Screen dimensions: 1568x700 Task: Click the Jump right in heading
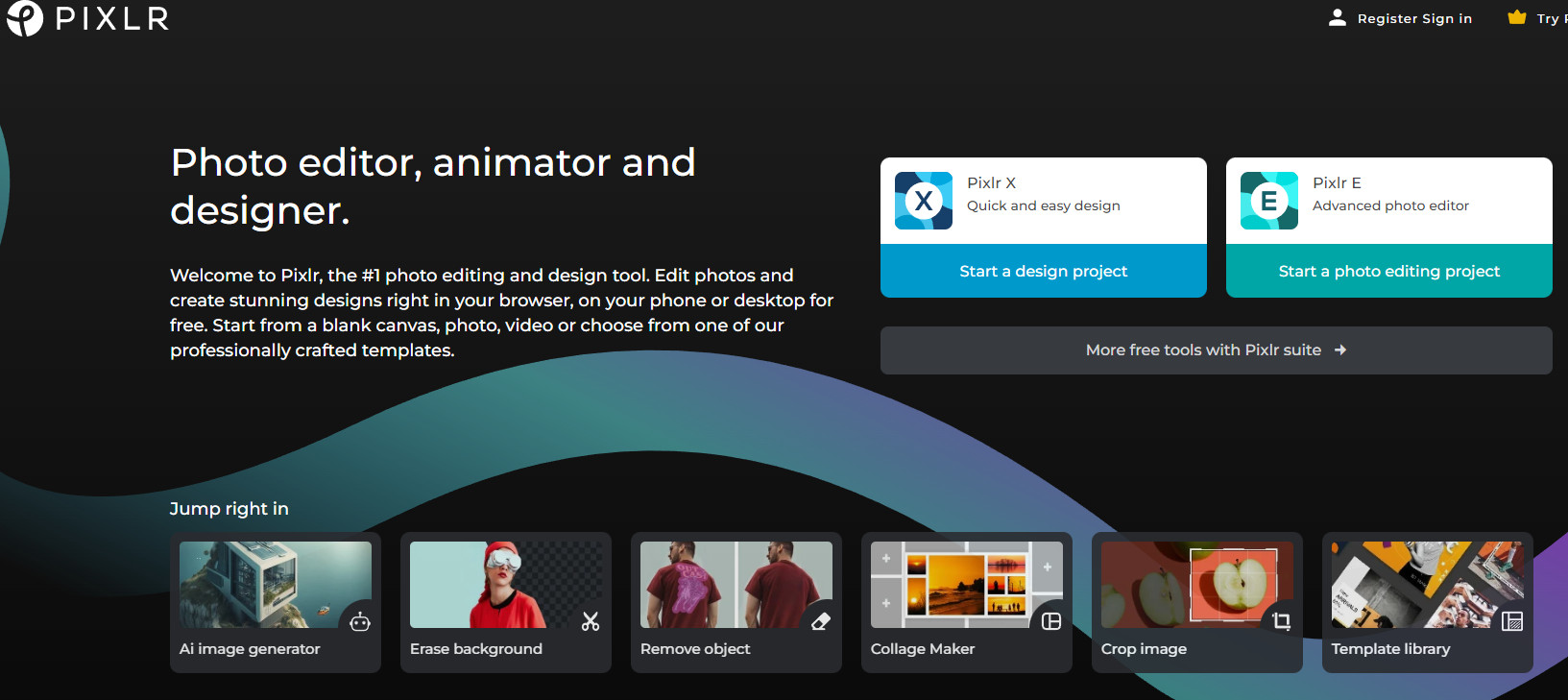pyautogui.click(x=229, y=509)
